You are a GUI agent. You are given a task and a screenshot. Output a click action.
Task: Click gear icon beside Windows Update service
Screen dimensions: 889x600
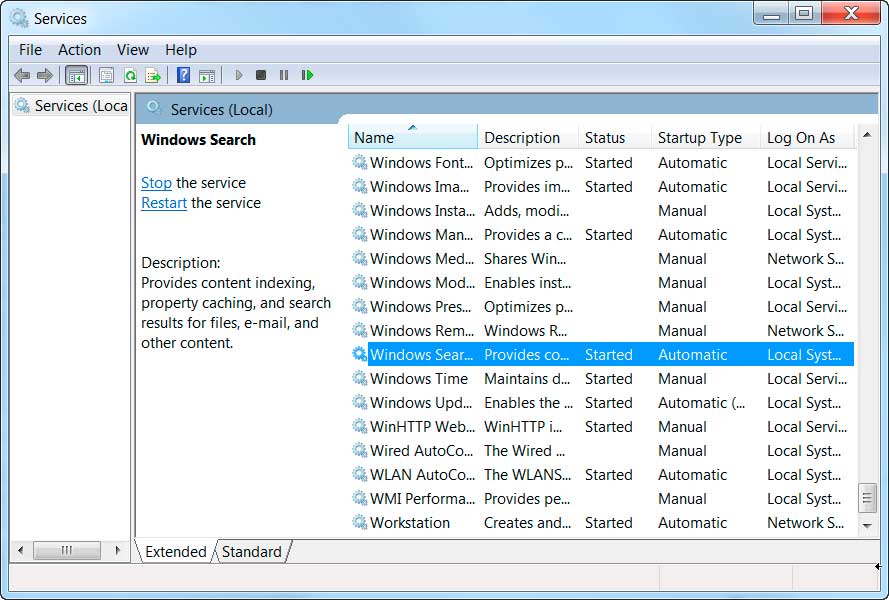tap(359, 402)
